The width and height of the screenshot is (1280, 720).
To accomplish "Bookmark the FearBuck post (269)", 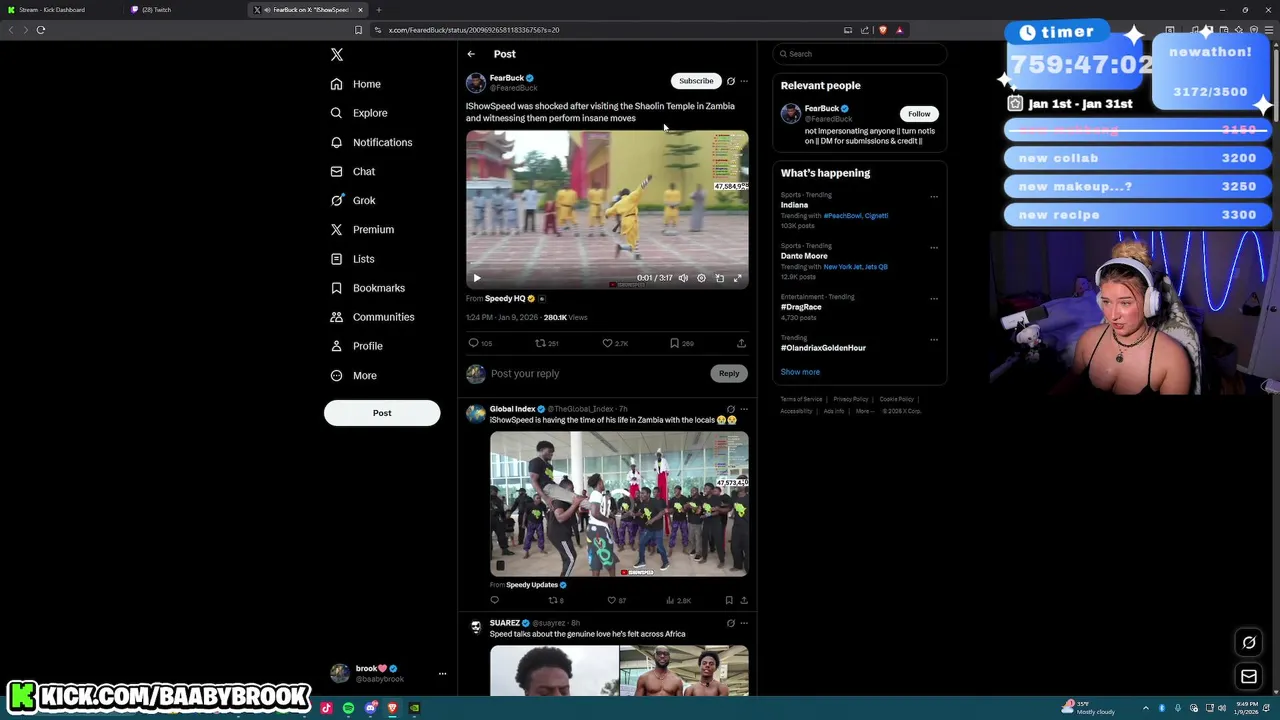I will coord(682,343).
